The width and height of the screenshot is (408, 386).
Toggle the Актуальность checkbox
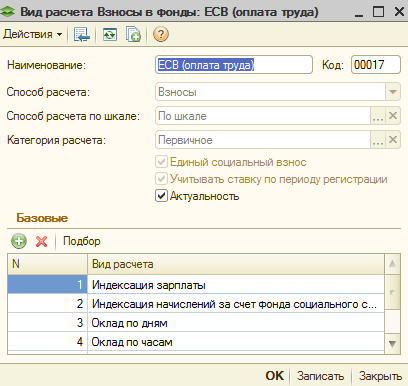tap(161, 196)
